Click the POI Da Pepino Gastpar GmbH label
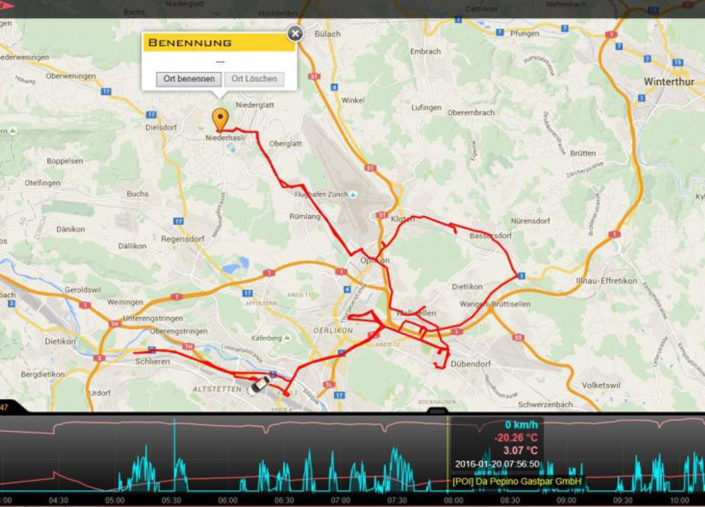705x507 pixels. click(517, 481)
